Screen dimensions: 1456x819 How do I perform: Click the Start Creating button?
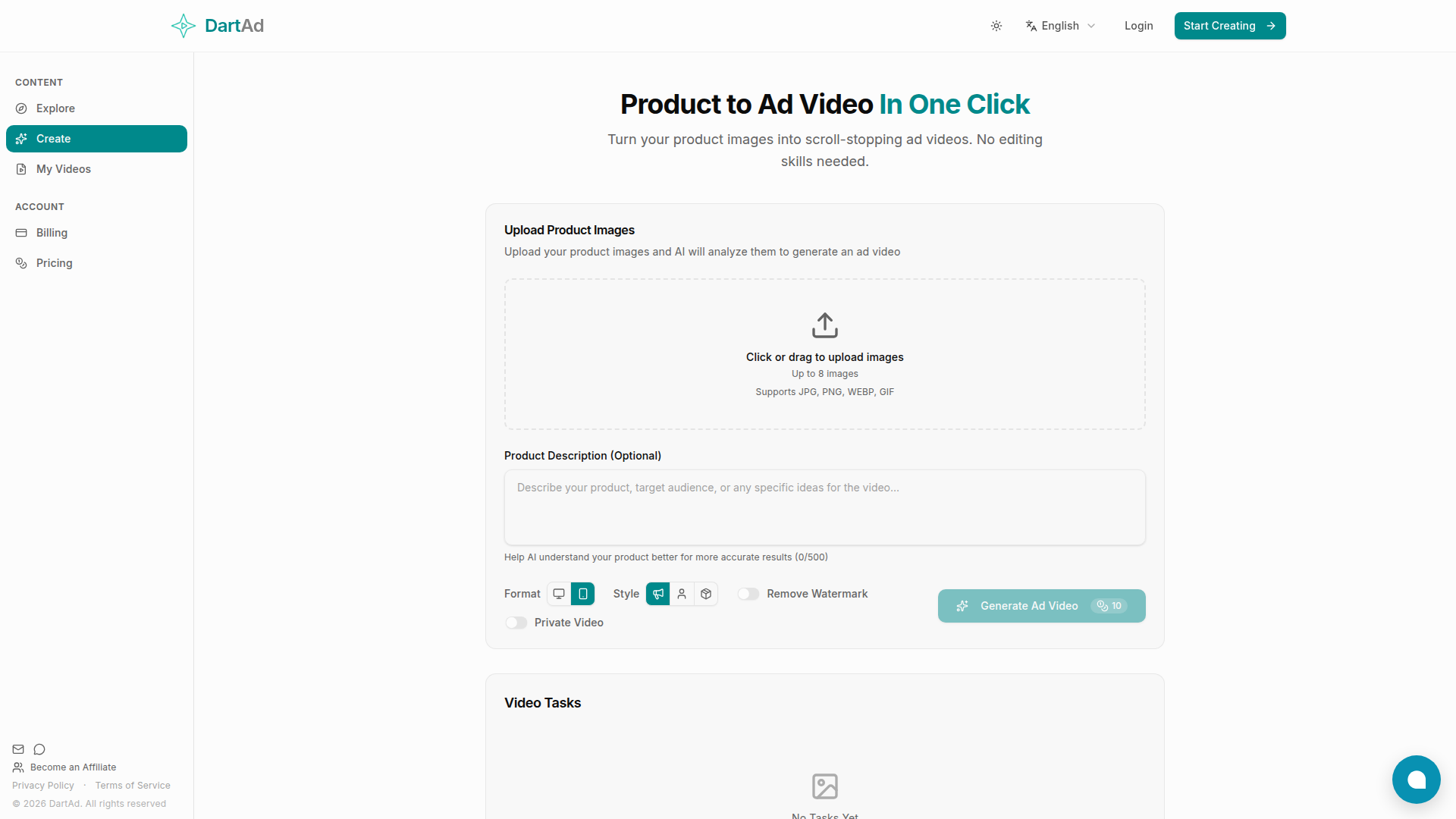pos(1229,26)
